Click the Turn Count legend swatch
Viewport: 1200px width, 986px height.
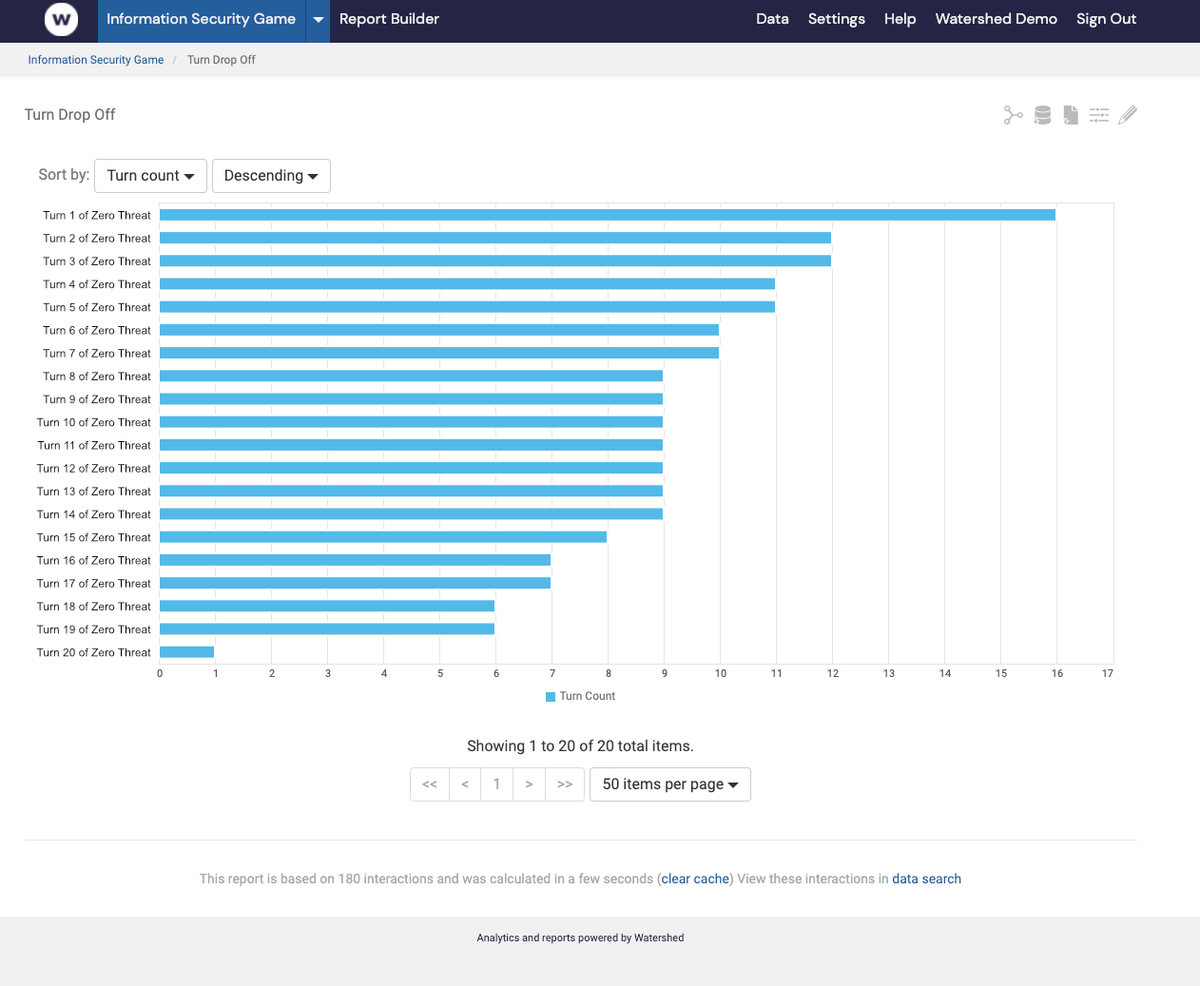tap(550, 695)
